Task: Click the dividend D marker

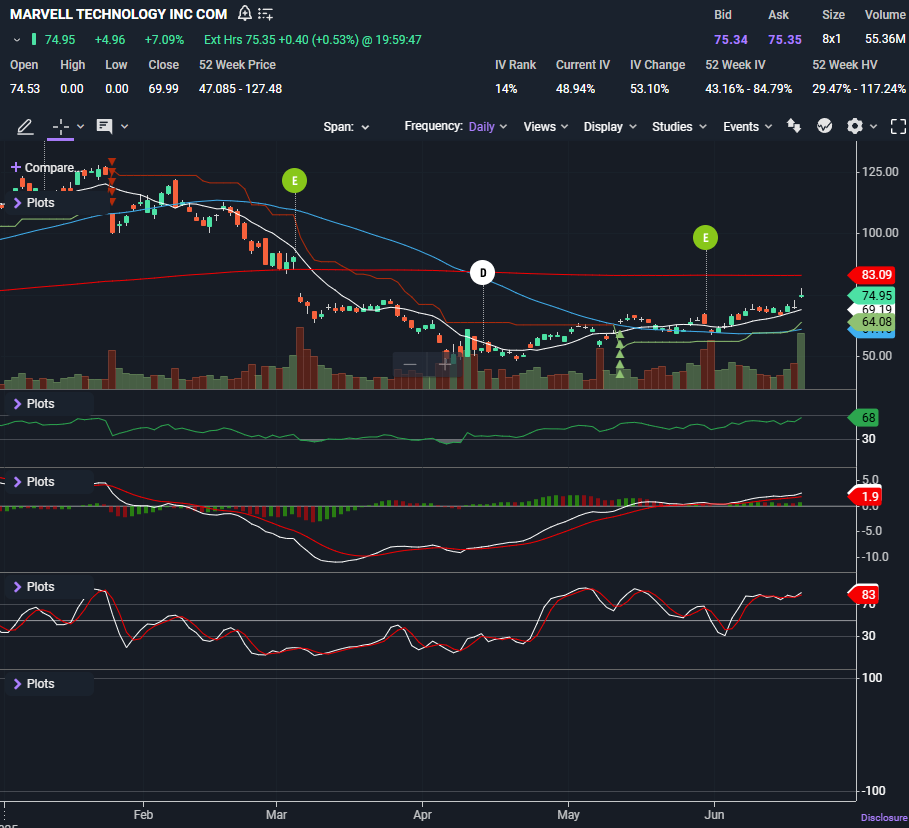Action: point(483,273)
